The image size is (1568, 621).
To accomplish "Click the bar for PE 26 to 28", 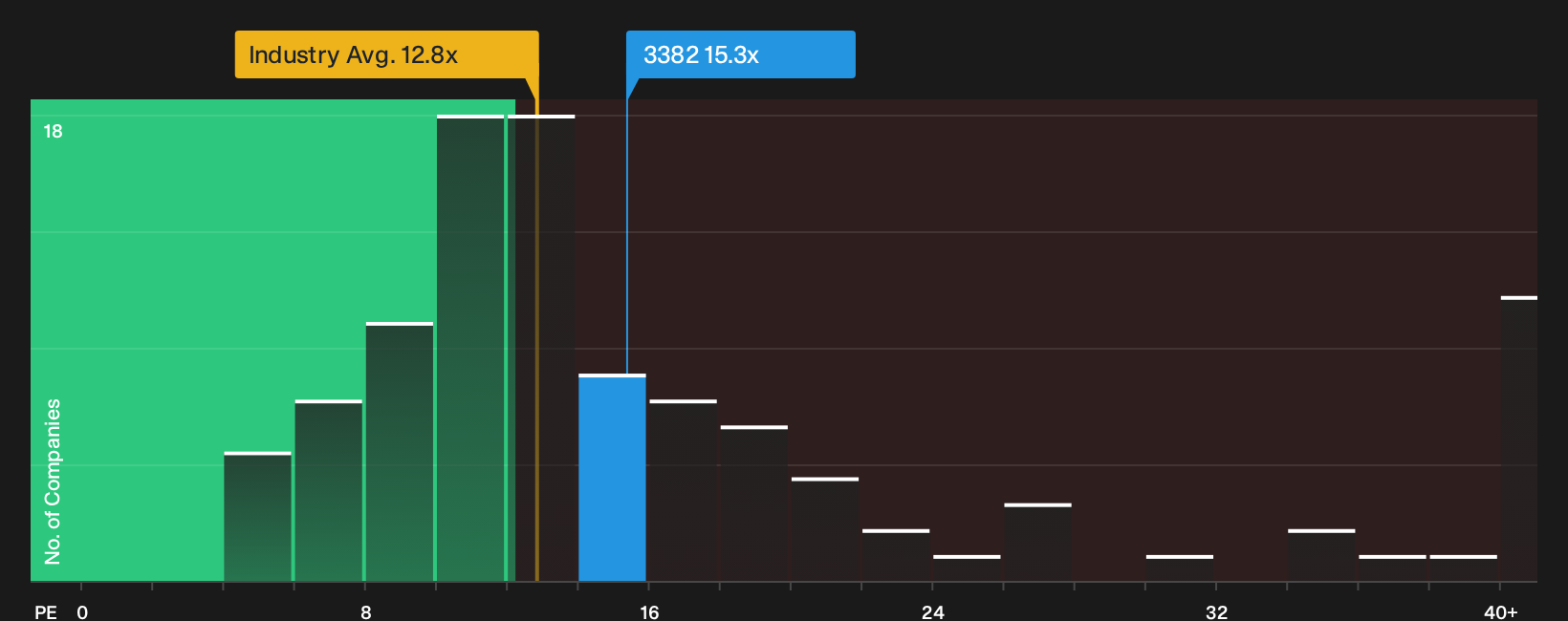I will [x=1038, y=543].
